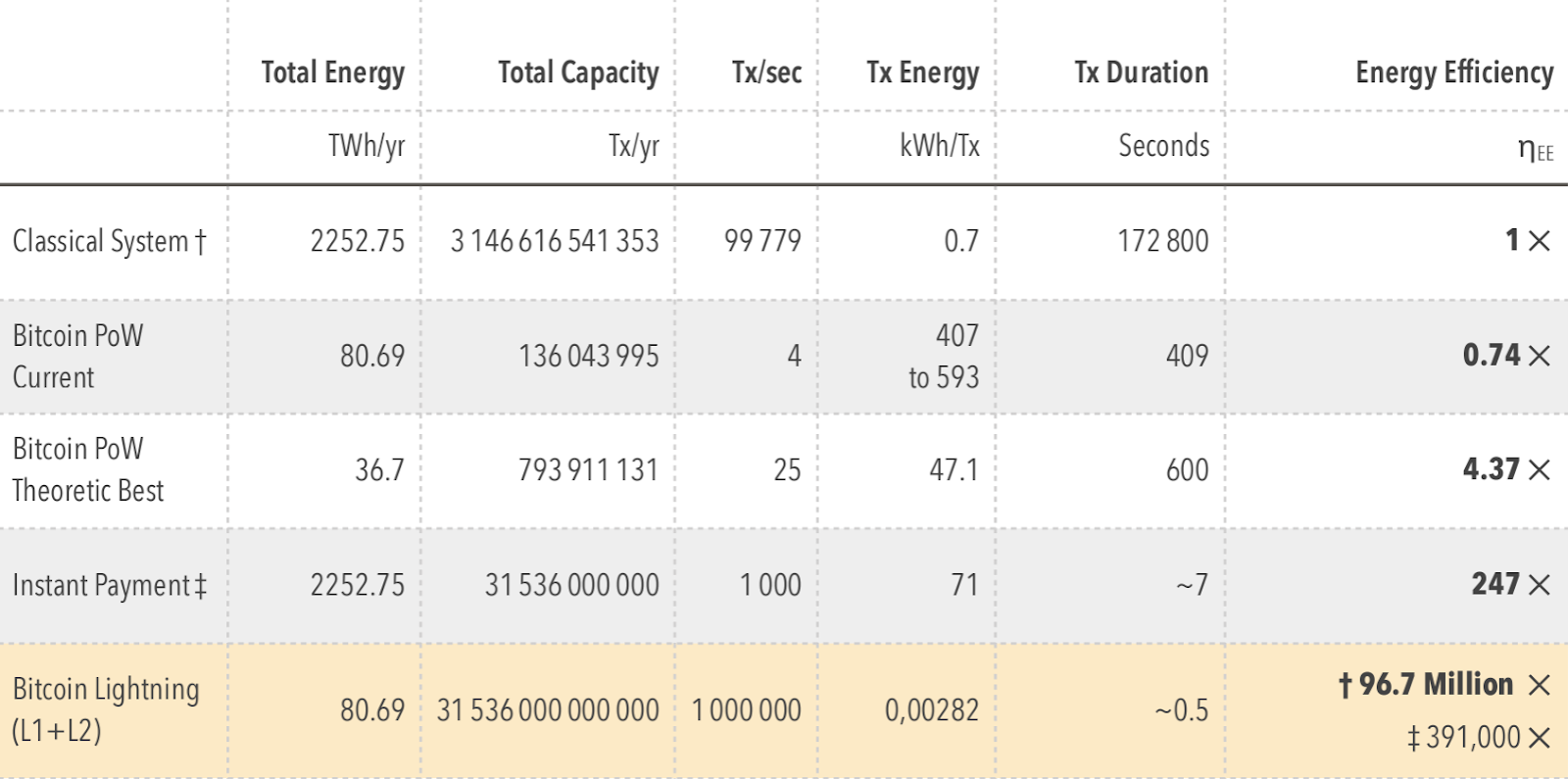Viewport: 1568px width, 779px height.
Task: Click the kWh/Tx unit label
Action: [x=939, y=146]
